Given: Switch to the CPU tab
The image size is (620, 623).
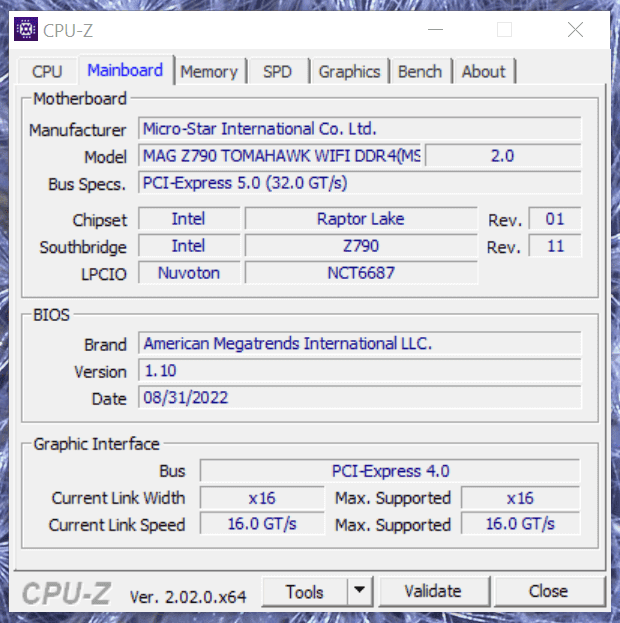Looking at the screenshot, I should [x=47, y=72].
